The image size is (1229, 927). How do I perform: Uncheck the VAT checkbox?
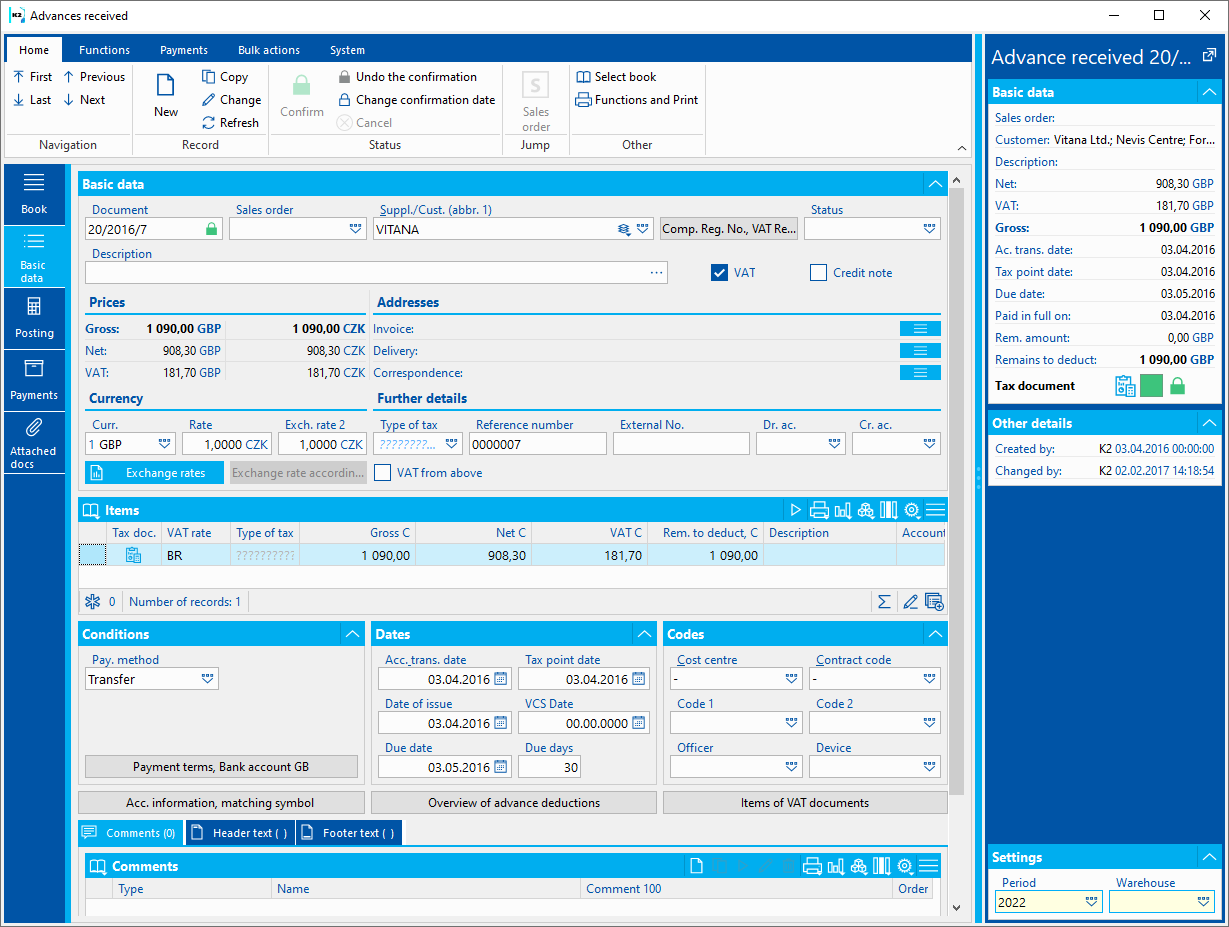tap(719, 272)
